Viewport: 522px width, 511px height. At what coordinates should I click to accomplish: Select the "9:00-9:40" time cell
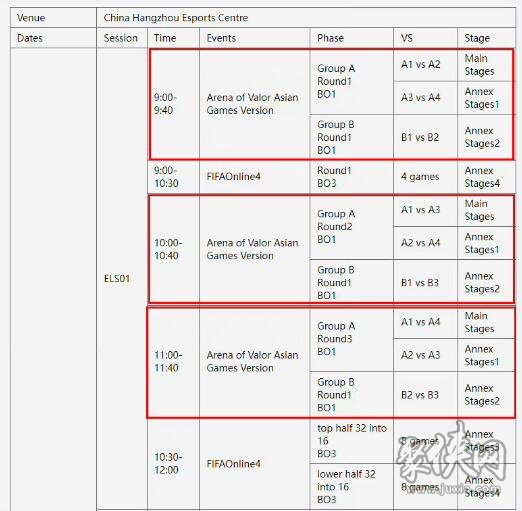point(173,104)
